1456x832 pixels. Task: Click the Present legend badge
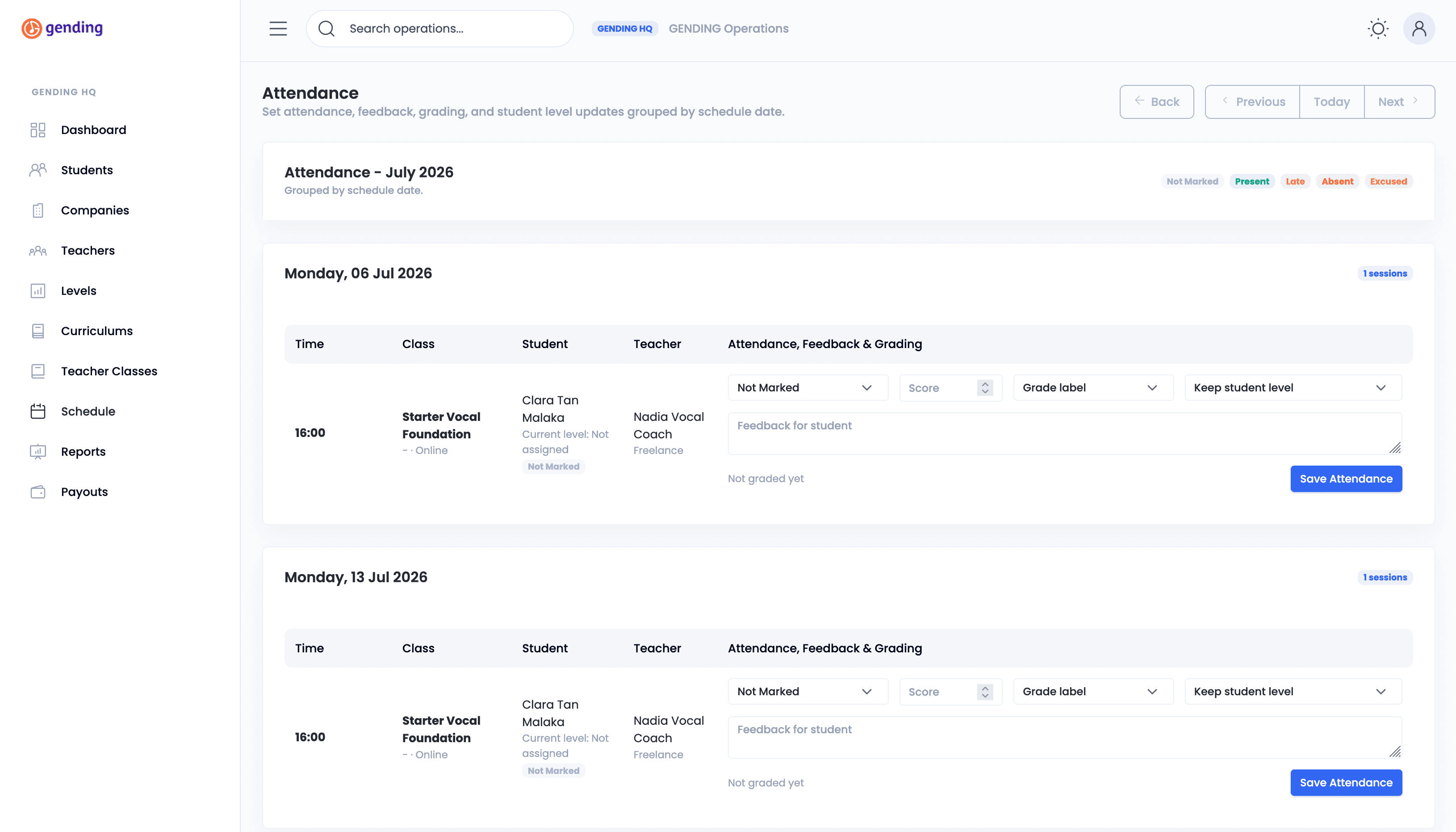pos(1251,181)
